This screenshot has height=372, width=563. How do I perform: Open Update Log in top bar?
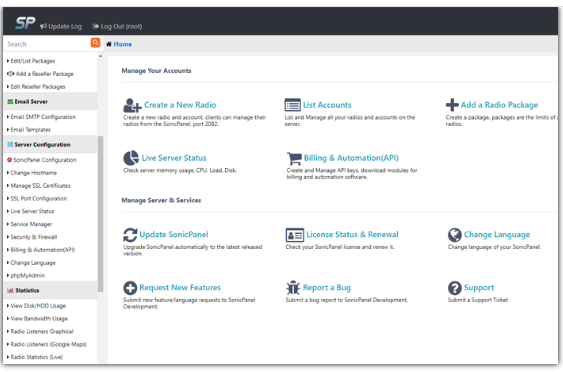(61, 26)
